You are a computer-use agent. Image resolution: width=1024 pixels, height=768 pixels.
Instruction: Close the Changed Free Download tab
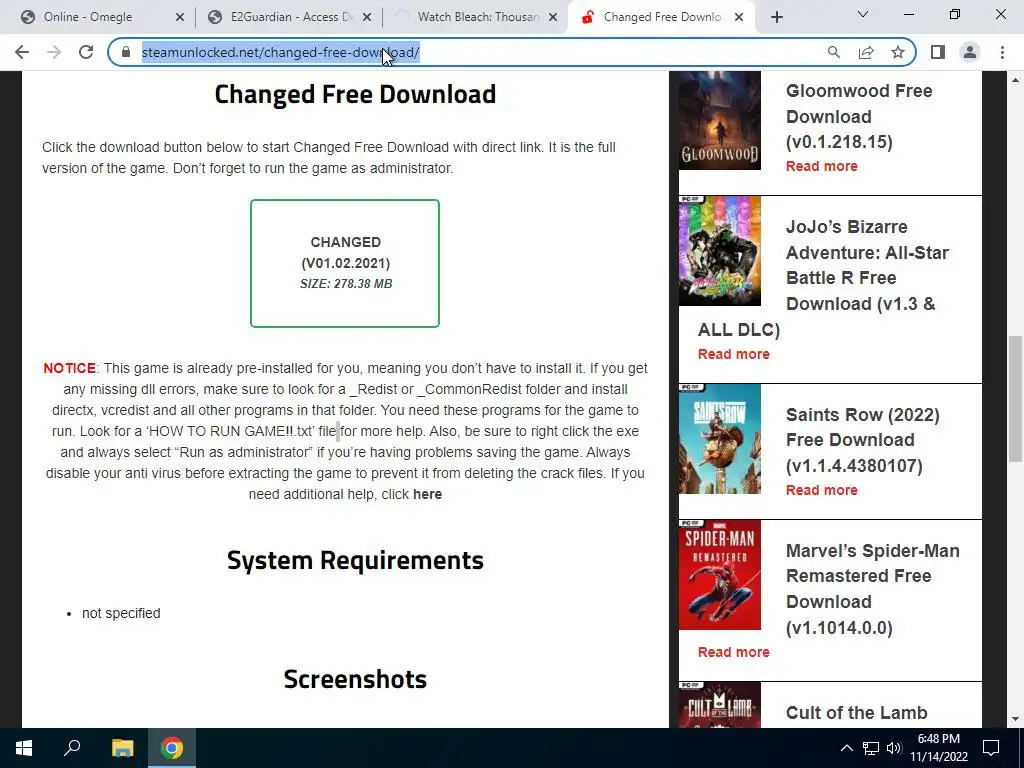[739, 18]
